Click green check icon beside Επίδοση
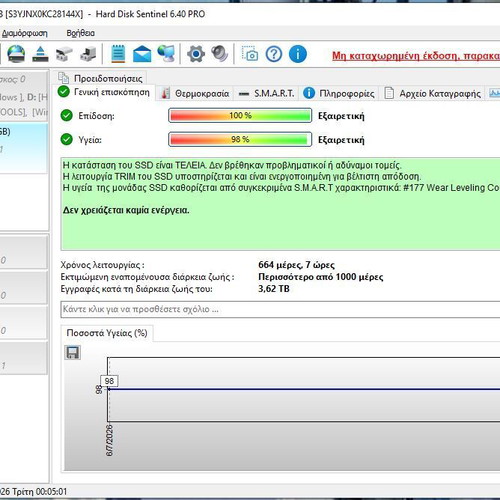This screenshot has height=500, width=500. [66, 115]
